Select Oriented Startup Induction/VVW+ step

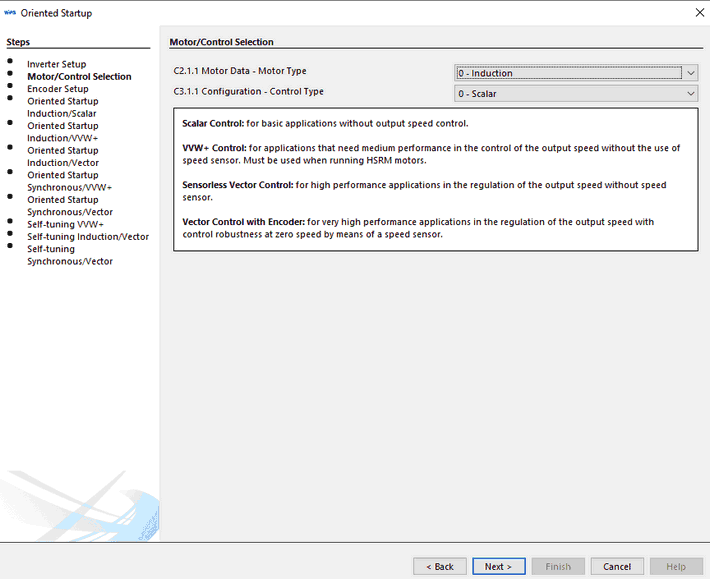[x=62, y=132]
